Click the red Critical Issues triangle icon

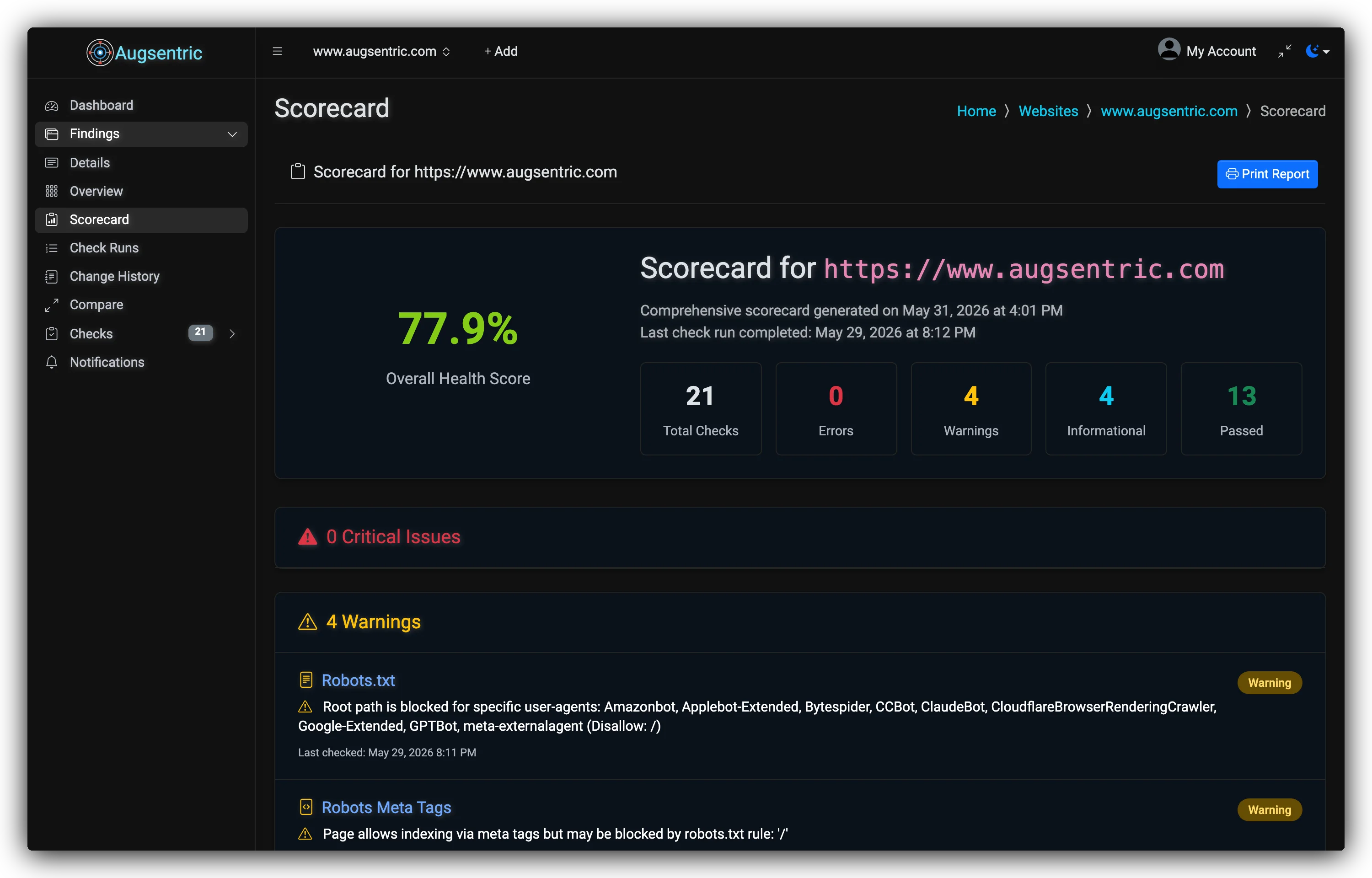point(308,536)
